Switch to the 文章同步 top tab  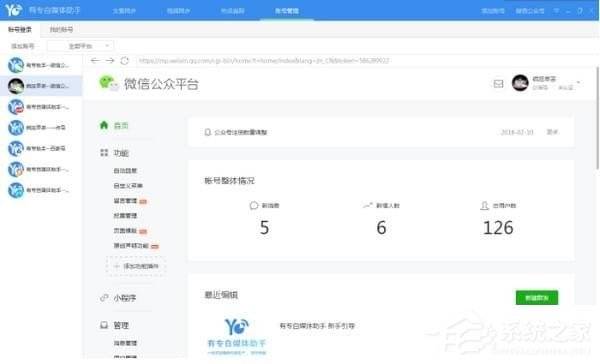[x=124, y=11]
